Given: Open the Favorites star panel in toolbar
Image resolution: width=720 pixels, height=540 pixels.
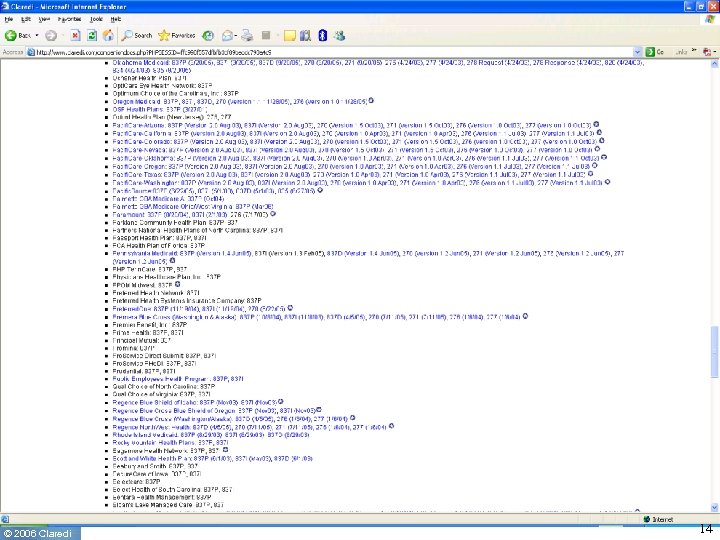Looking at the screenshot, I should 177,35.
